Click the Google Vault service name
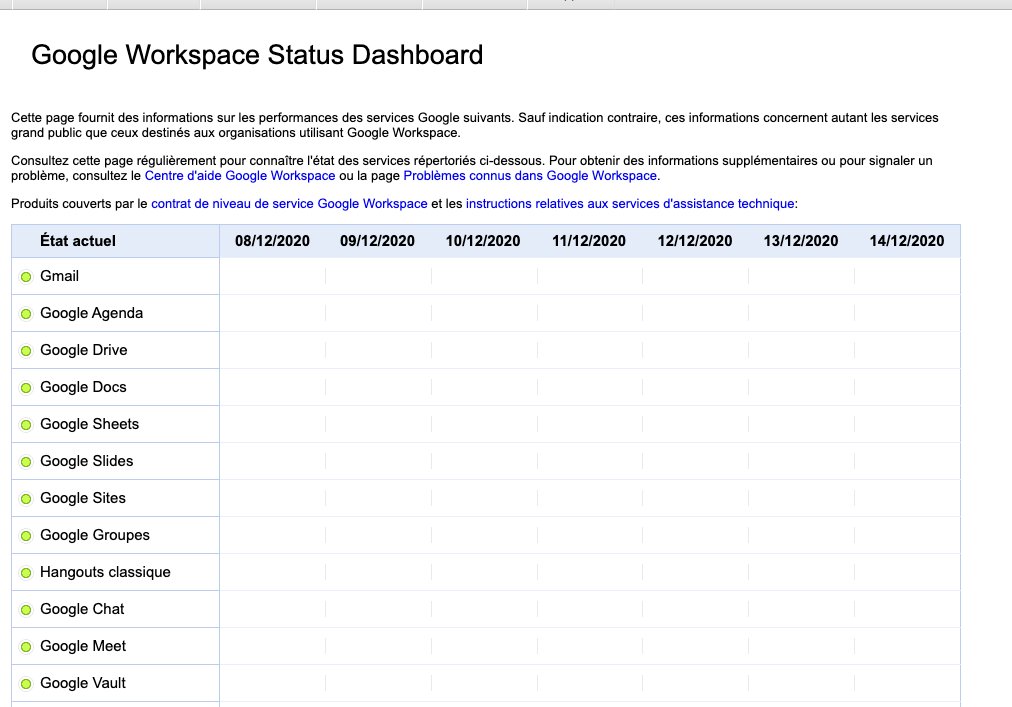This screenshot has height=707, width=1012. click(x=83, y=682)
